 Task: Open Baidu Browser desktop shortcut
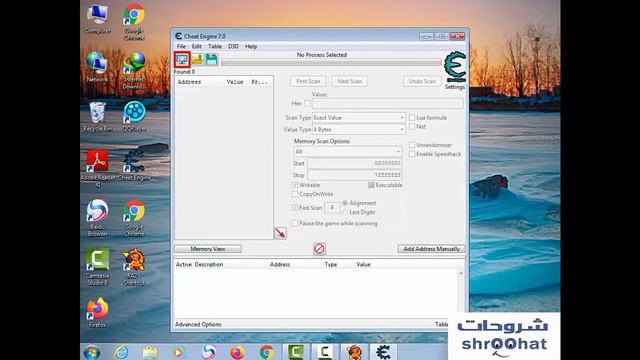coord(98,218)
